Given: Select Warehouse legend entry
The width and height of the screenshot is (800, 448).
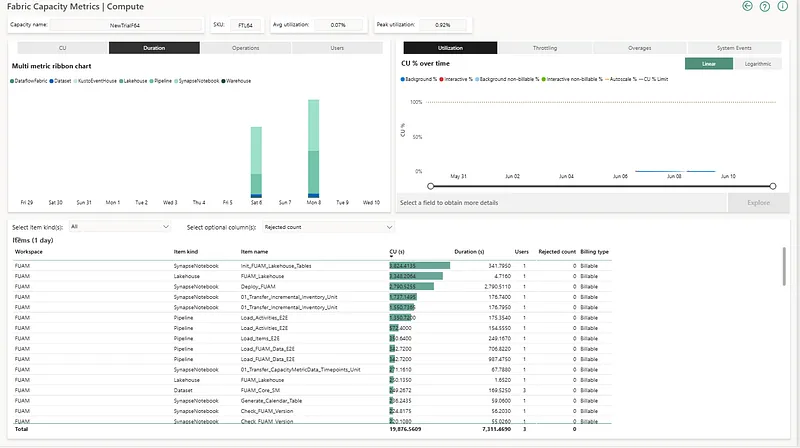Looking at the screenshot, I should (236, 81).
